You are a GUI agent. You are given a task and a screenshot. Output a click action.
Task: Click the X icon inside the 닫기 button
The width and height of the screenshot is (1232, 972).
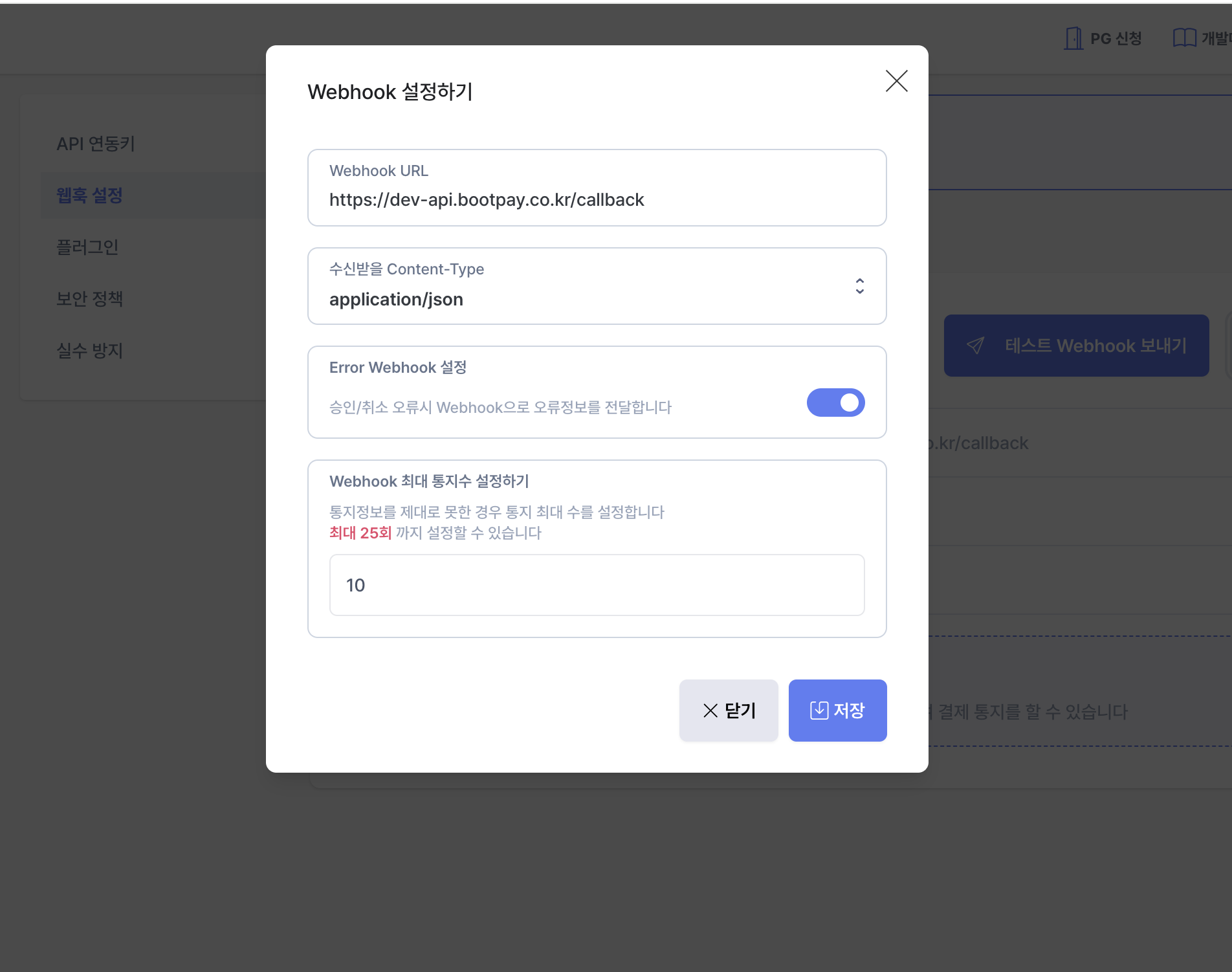click(x=710, y=711)
